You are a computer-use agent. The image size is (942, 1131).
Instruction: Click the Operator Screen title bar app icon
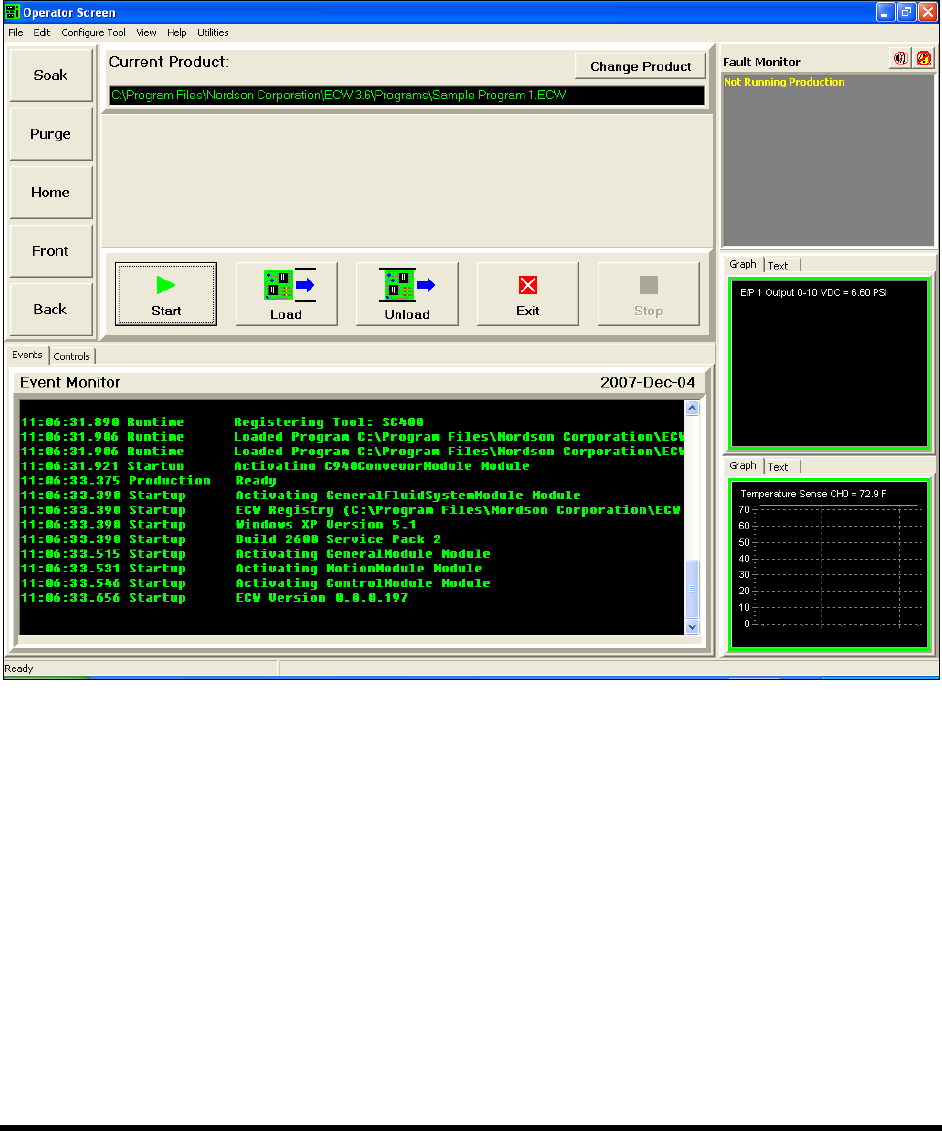[12, 12]
